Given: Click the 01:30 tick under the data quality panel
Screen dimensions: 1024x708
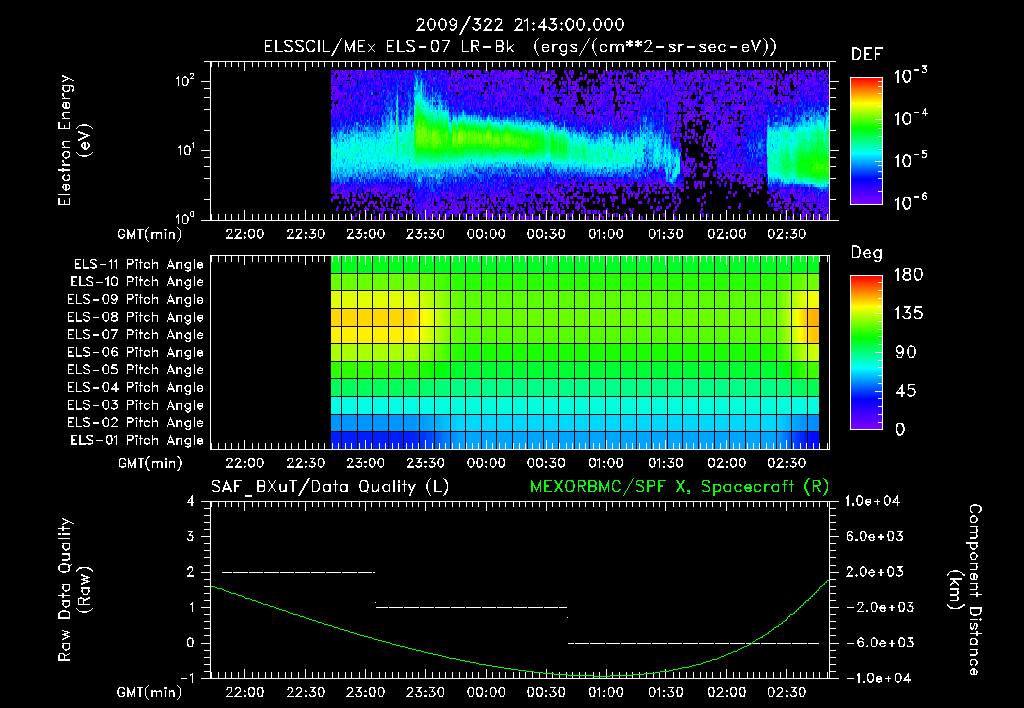Looking at the screenshot, I should (x=665, y=692).
